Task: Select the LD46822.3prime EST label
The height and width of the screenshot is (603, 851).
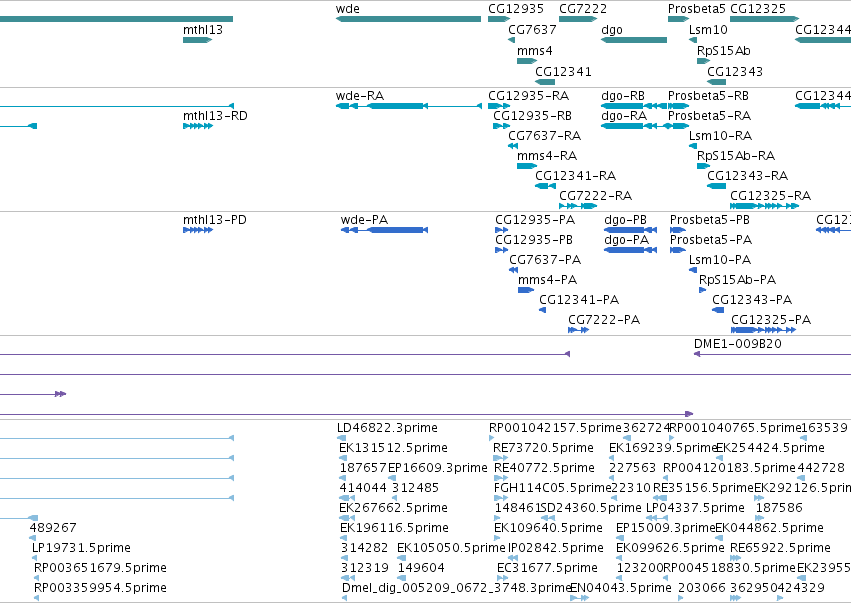Action: tap(388, 428)
